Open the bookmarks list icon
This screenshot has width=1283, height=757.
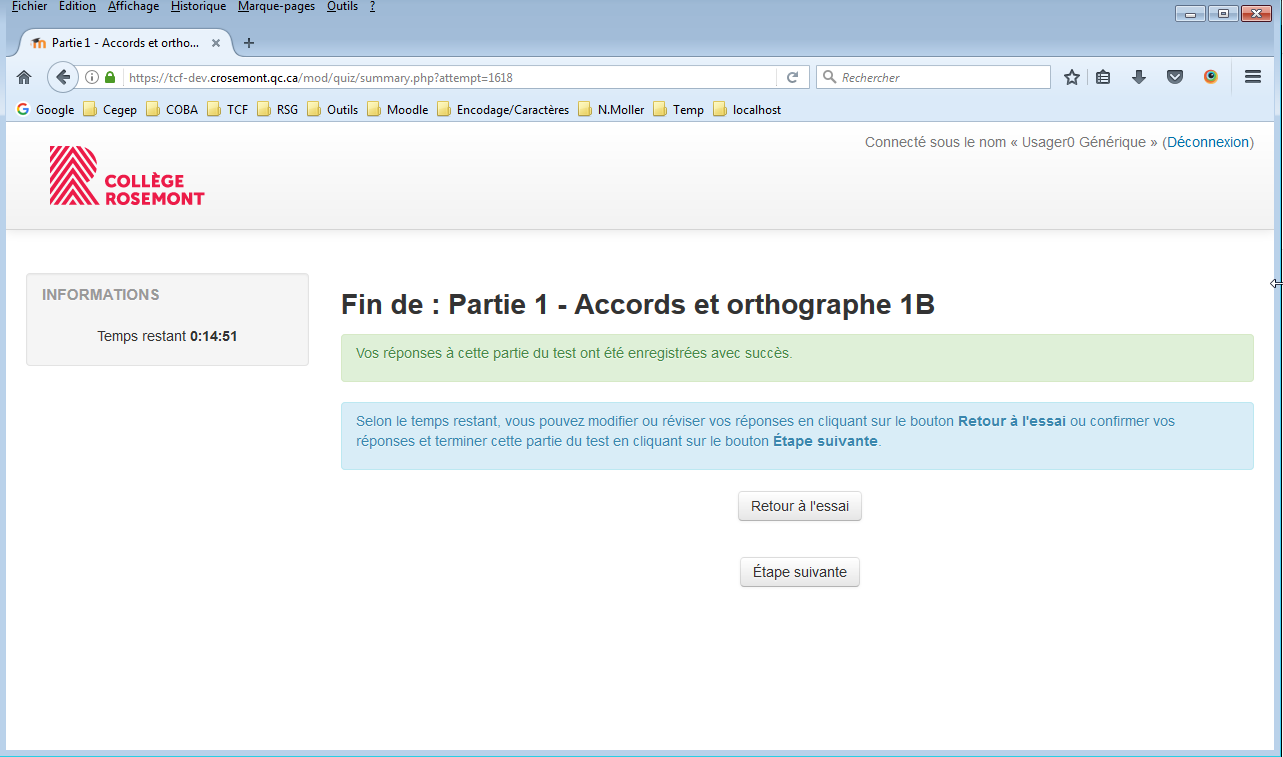1103,77
